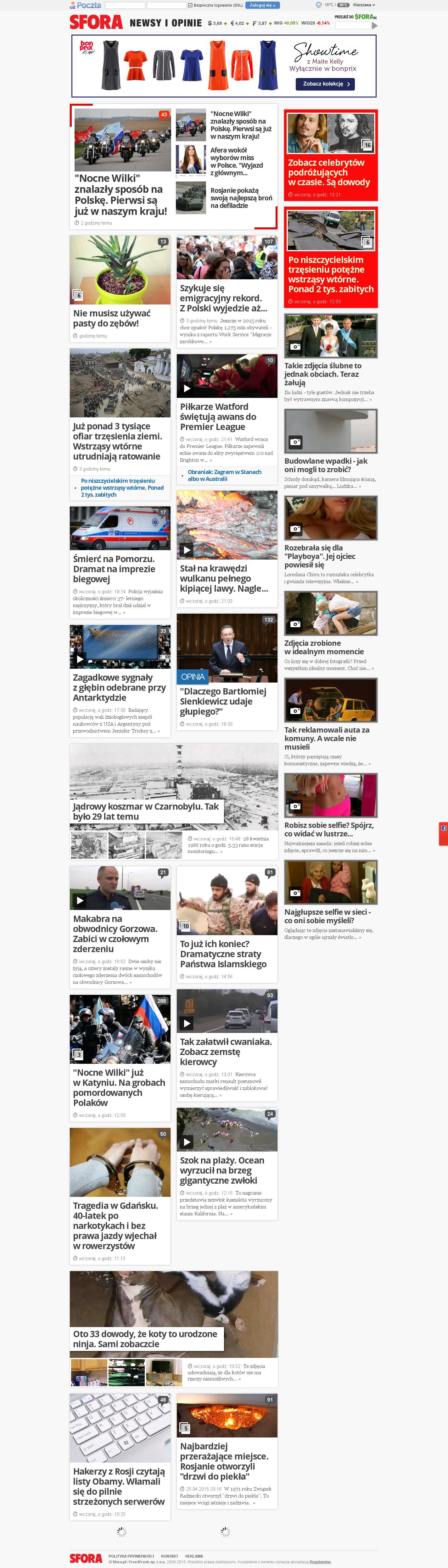Open gallery icon on Nocne Wilki w Katyniu photo

78,1054
